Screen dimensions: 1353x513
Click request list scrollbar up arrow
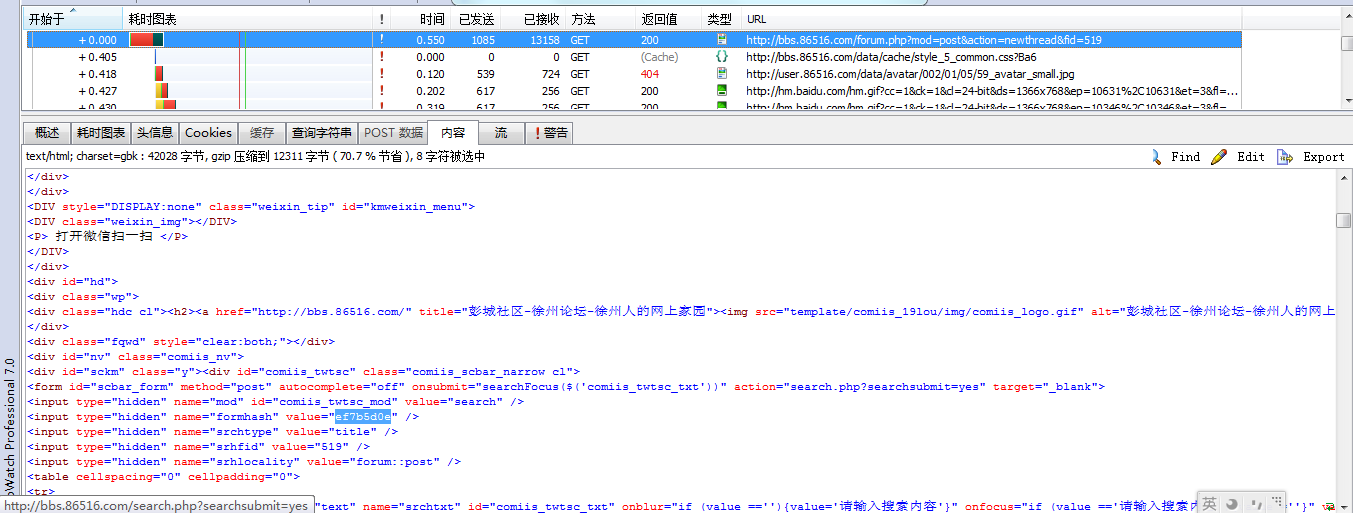pyautogui.click(x=1347, y=17)
